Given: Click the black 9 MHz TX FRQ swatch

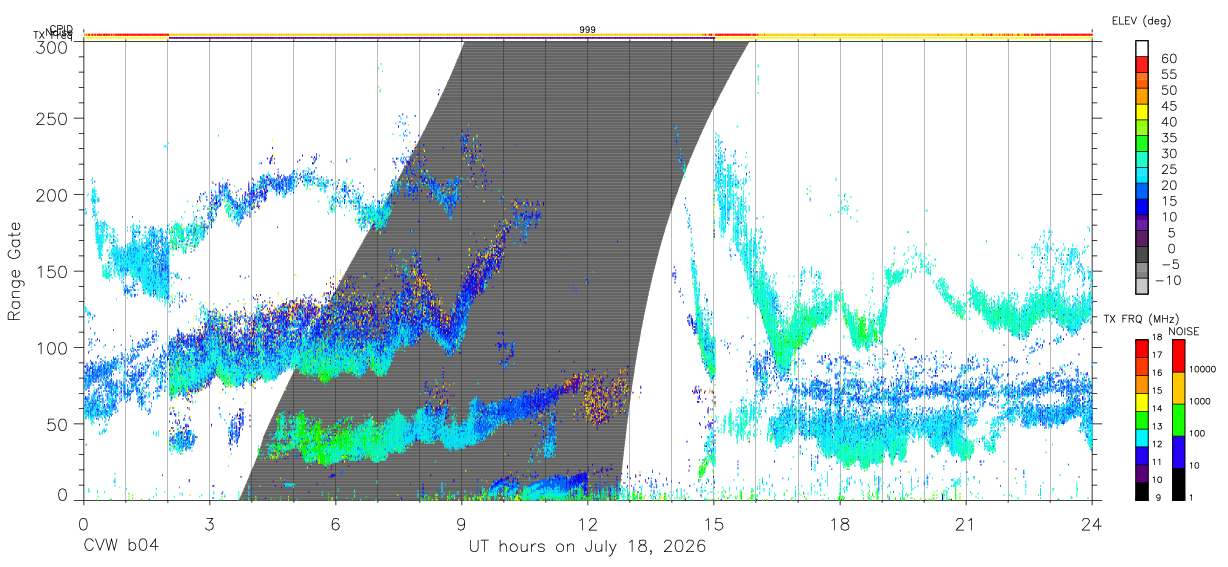Looking at the screenshot, I should pos(1142,493).
